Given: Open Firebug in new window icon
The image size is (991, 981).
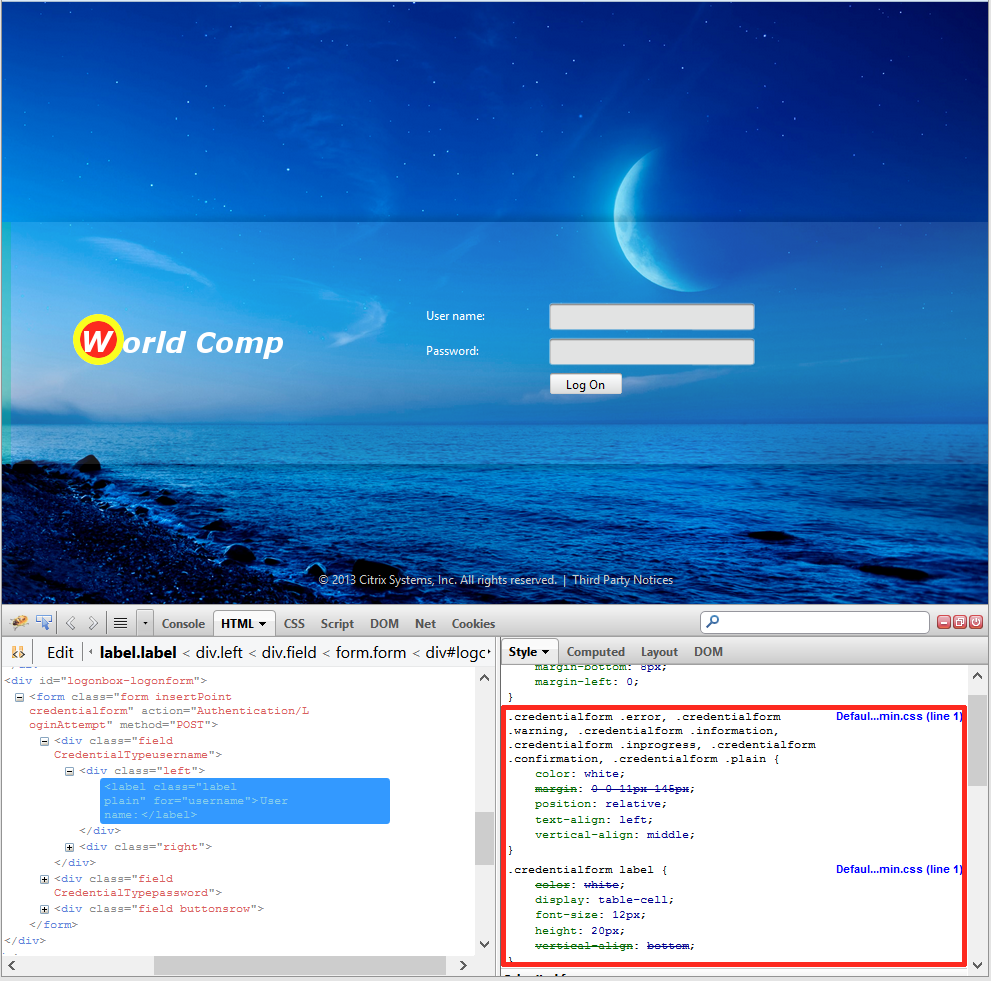Looking at the screenshot, I should pos(960,622).
